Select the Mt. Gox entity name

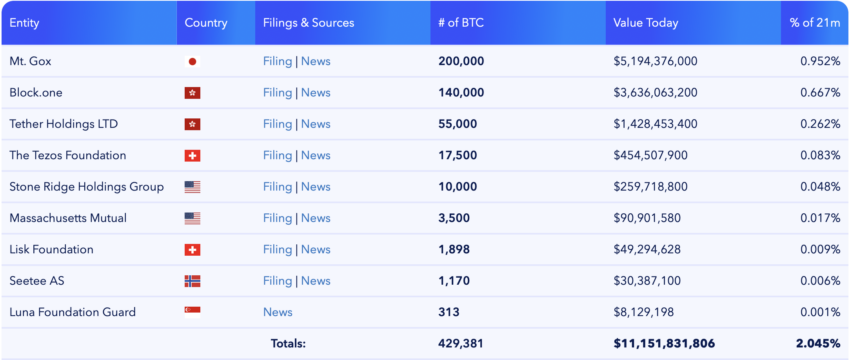pos(30,61)
